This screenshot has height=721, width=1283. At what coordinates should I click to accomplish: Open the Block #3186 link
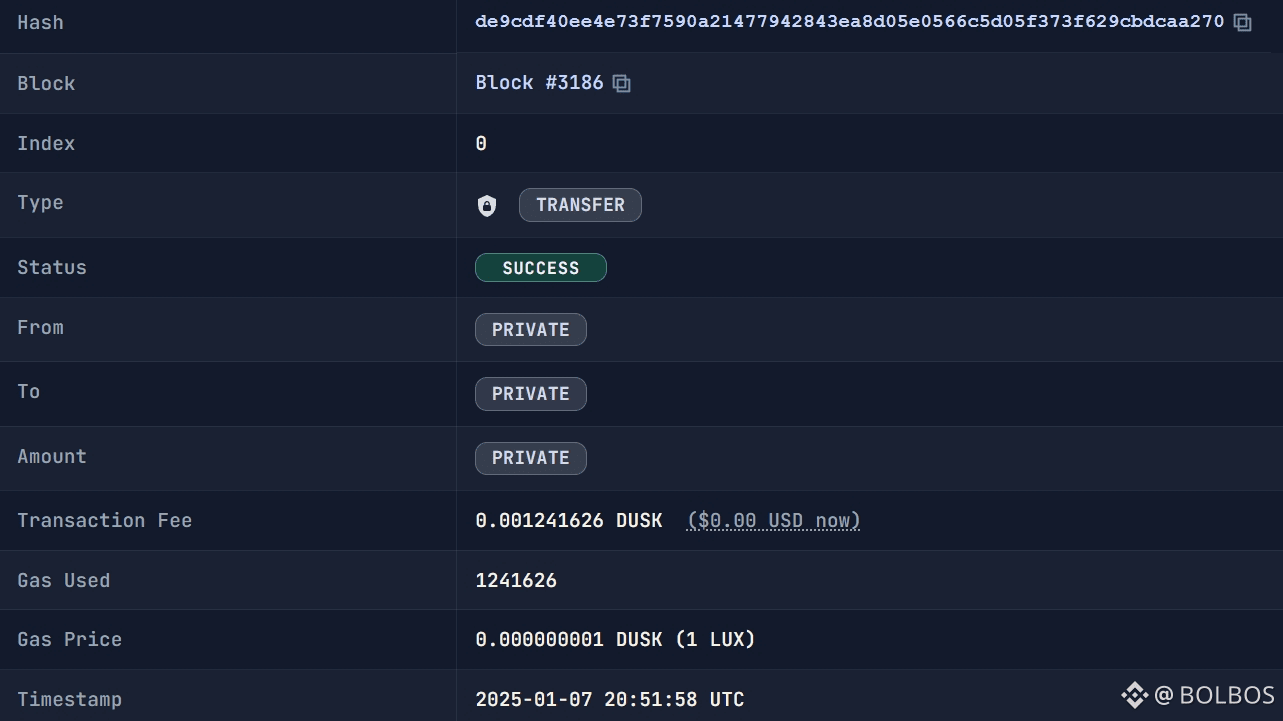click(x=539, y=83)
